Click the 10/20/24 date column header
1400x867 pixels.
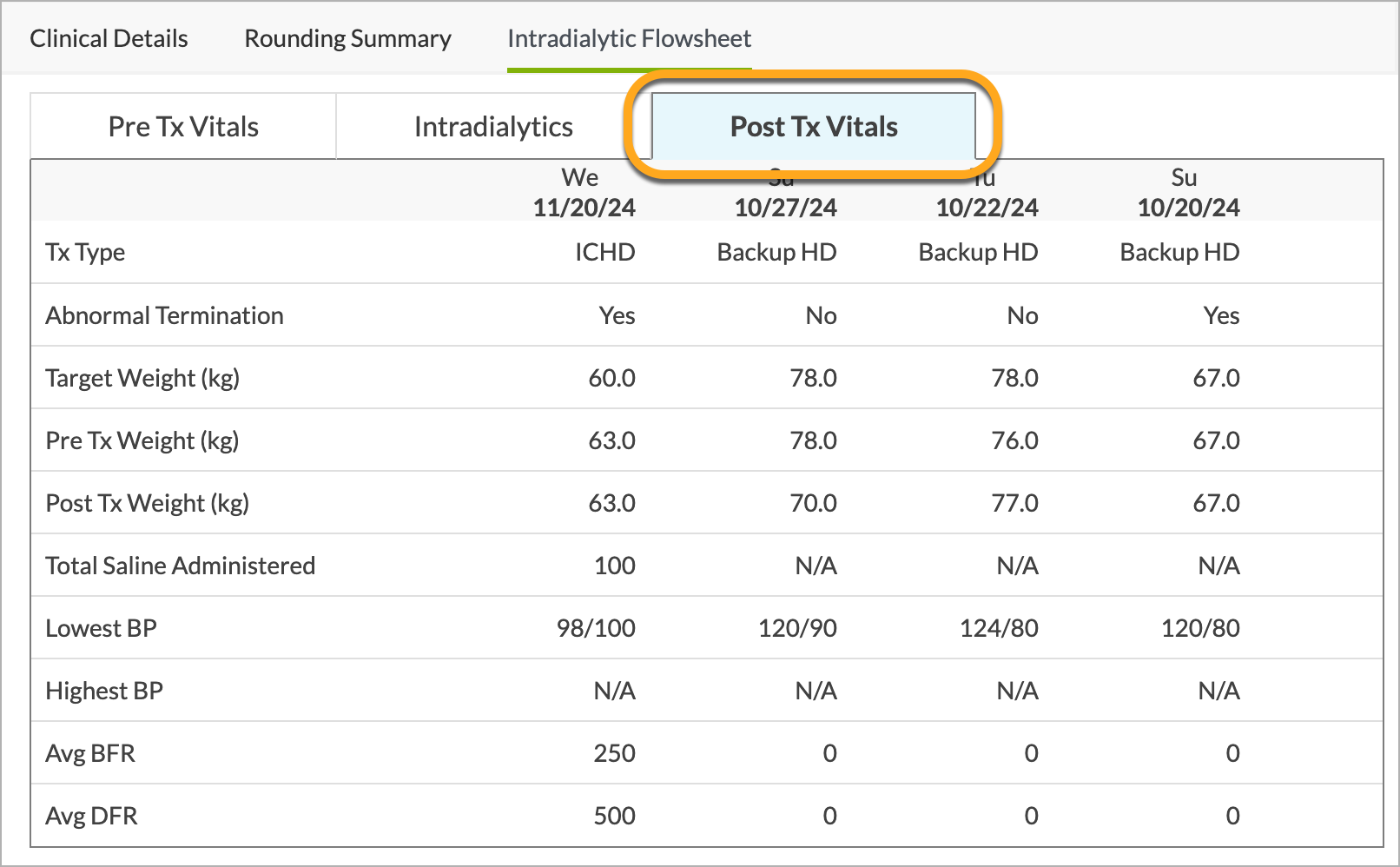1188,207
